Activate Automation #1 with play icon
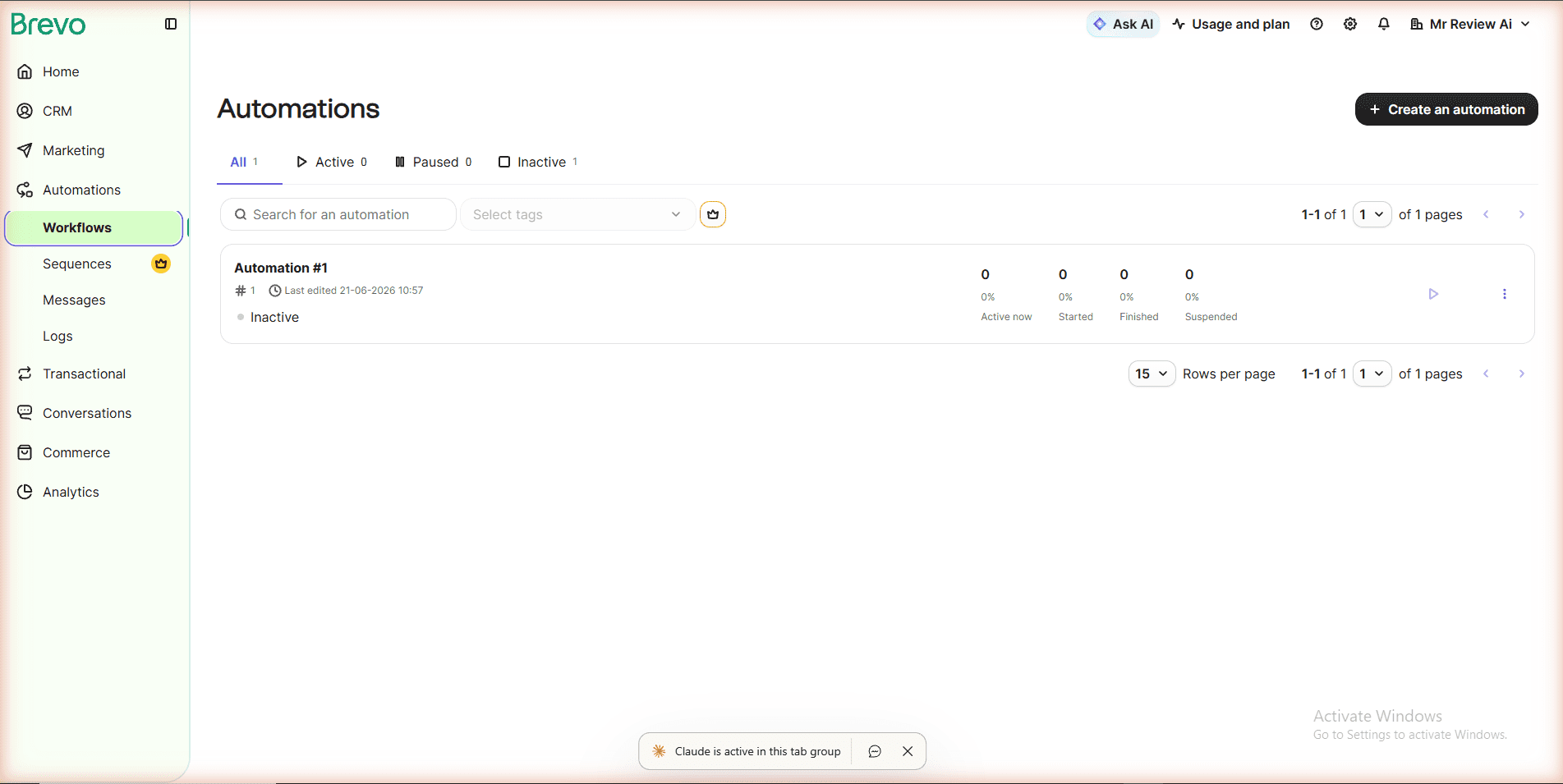 (1433, 294)
